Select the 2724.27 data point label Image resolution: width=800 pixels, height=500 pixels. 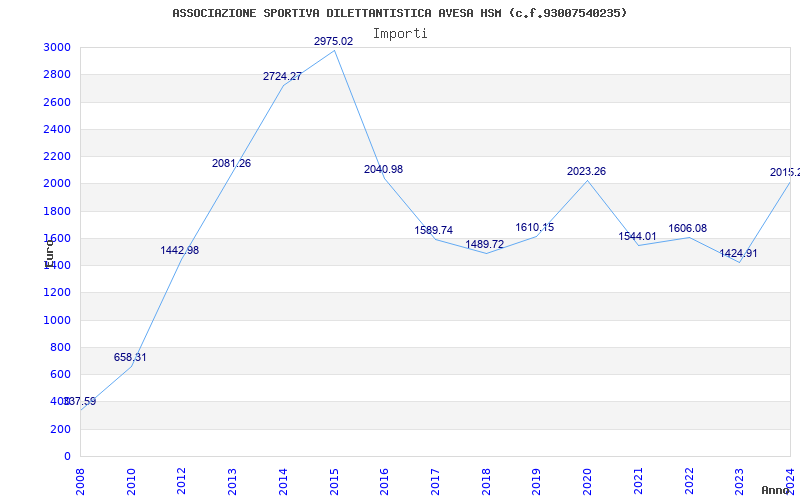tap(282, 77)
